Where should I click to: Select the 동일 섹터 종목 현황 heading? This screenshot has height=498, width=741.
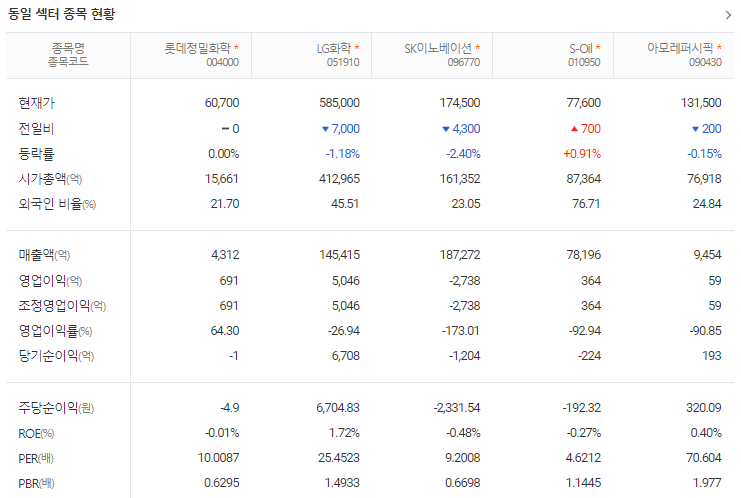click(x=61, y=14)
